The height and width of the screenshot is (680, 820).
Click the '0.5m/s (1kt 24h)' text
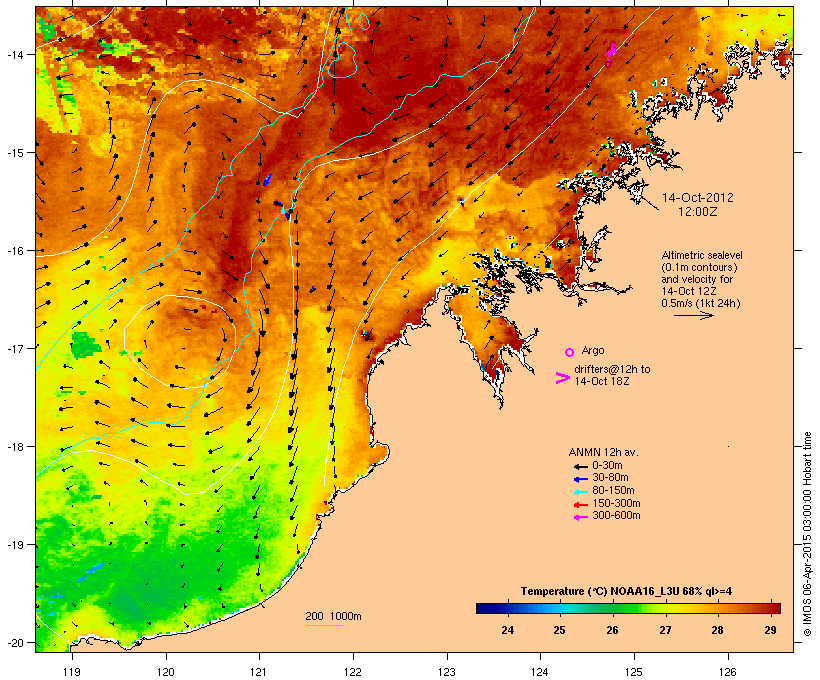coord(701,303)
